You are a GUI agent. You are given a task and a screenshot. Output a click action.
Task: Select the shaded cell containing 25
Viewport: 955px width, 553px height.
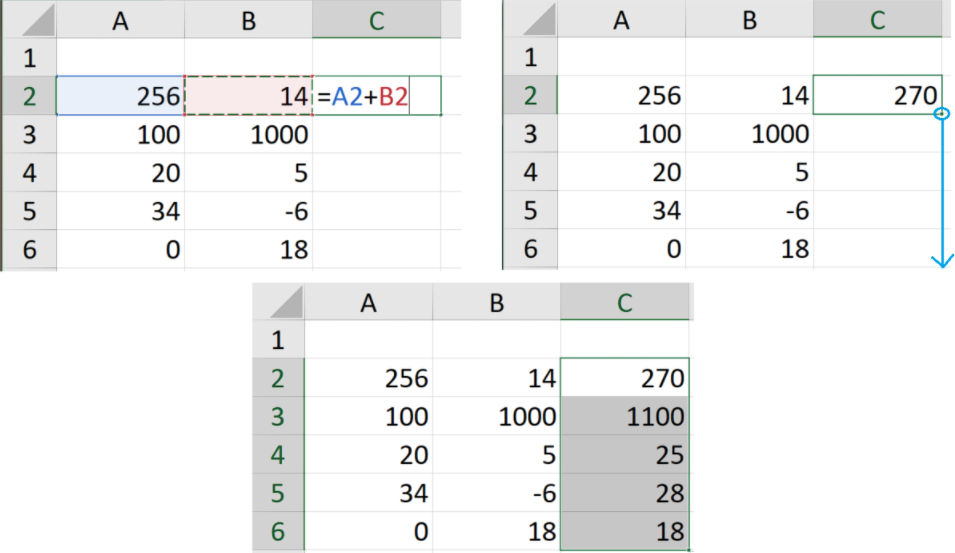(x=625, y=456)
